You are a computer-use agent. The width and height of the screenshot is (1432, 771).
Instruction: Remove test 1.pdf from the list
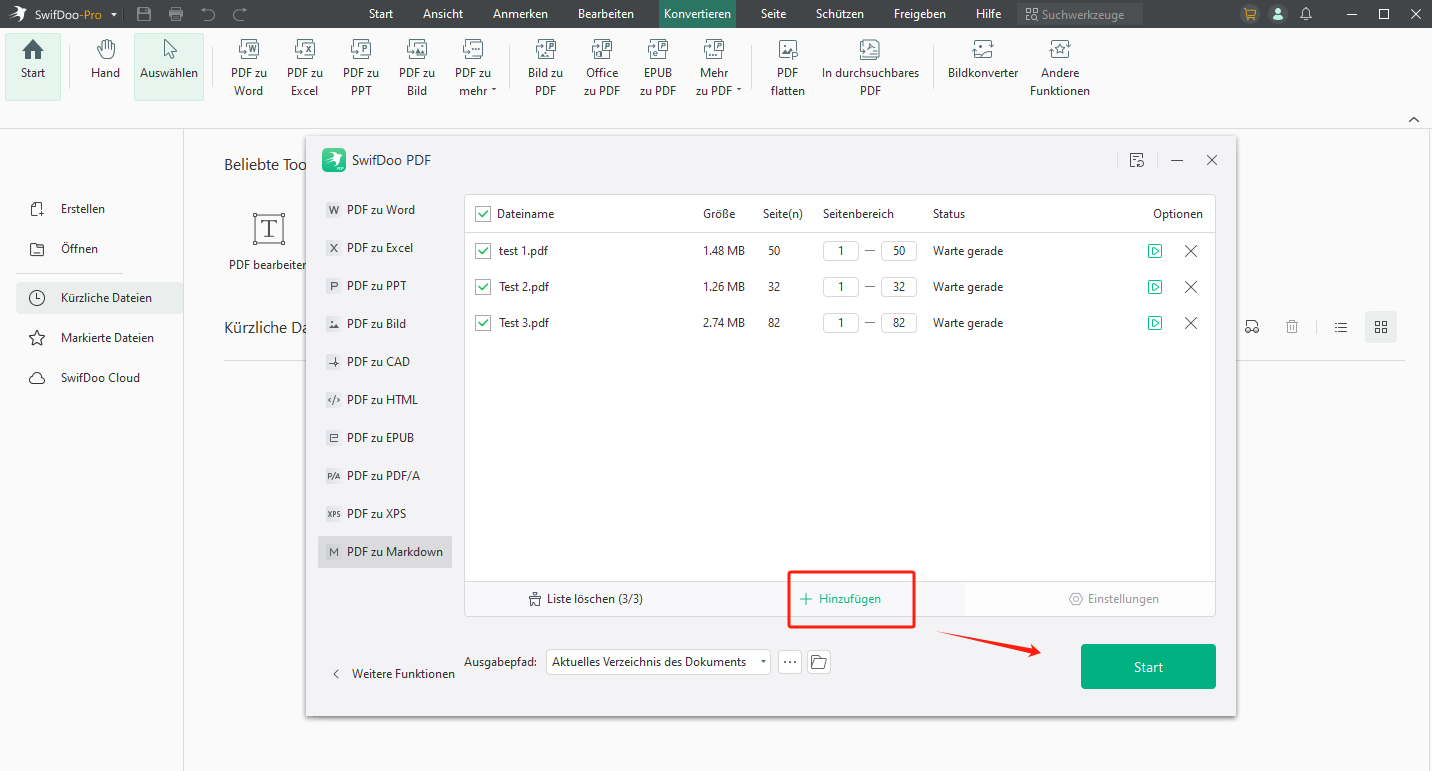coord(1191,251)
